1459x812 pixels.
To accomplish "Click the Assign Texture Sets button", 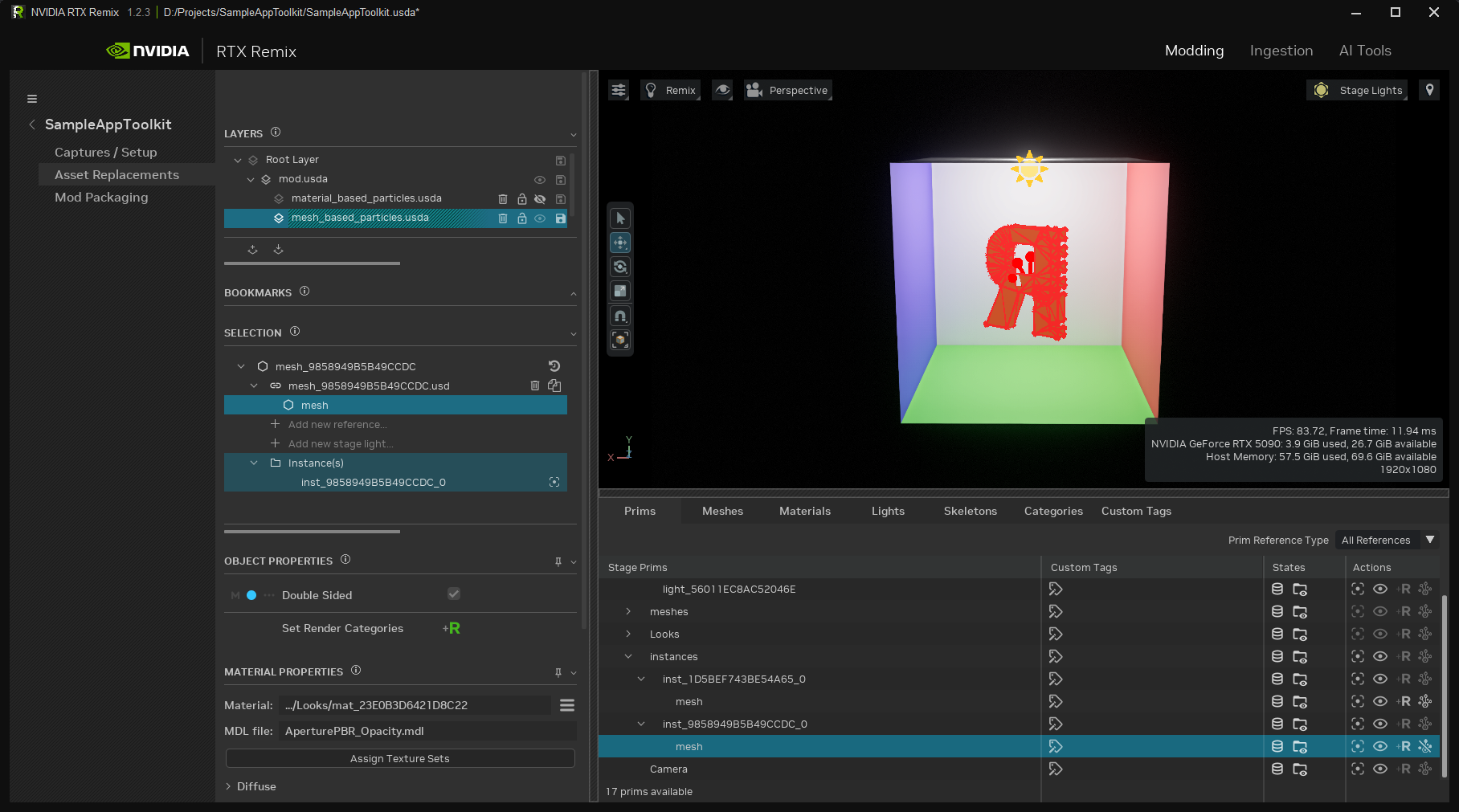I will [399, 758].
